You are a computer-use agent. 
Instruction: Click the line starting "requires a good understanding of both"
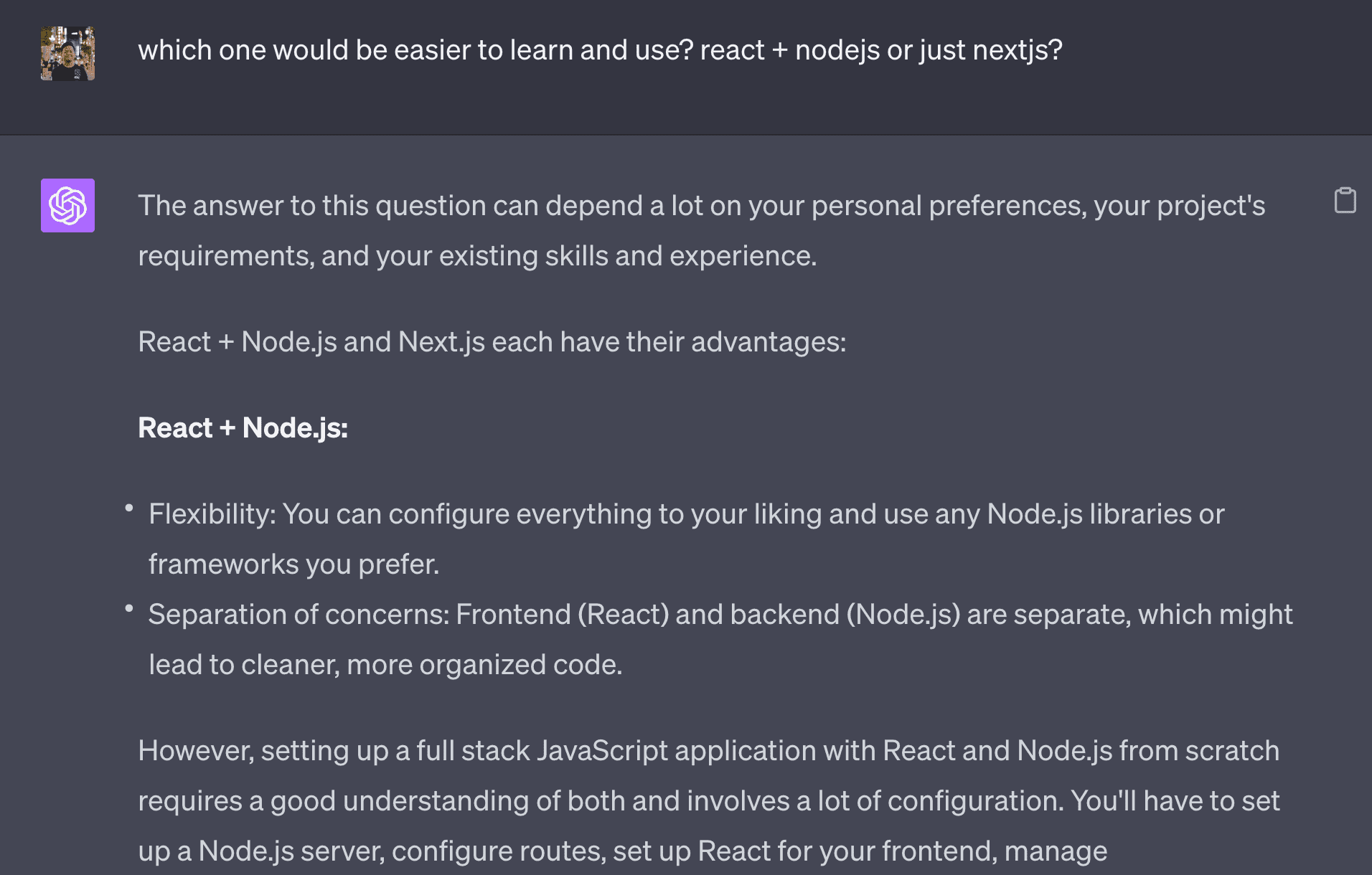709,801
